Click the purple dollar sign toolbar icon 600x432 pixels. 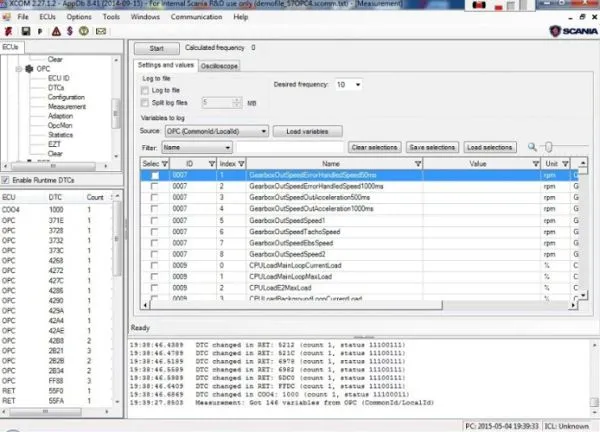(x=70, y=31)
